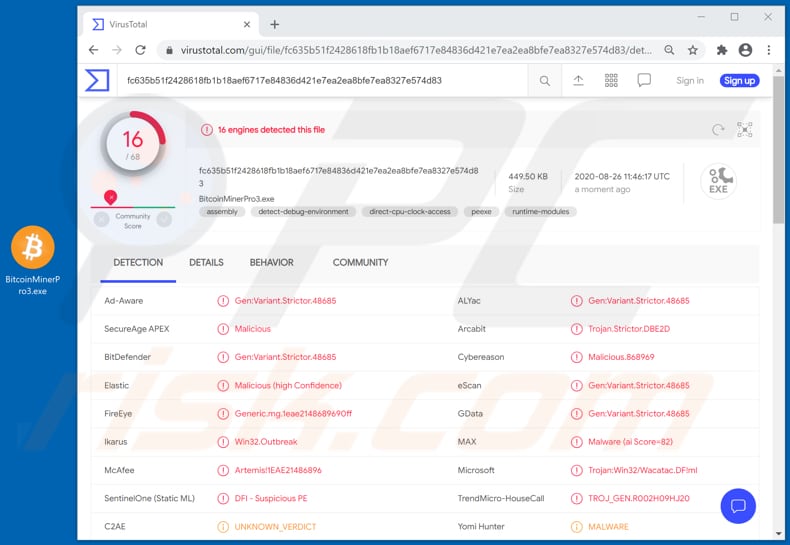
Task: Click the 449.50 KB size value
Action: 528,176
